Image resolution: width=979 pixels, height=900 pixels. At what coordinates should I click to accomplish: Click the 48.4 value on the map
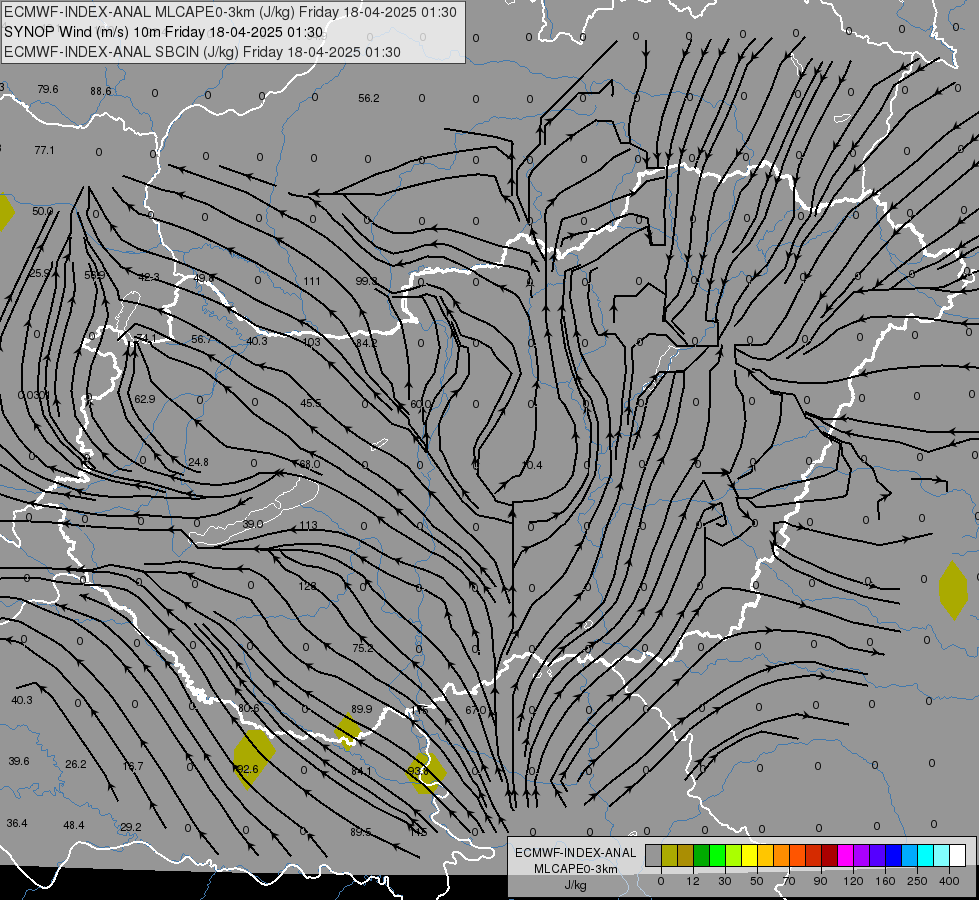click(74, 825)
